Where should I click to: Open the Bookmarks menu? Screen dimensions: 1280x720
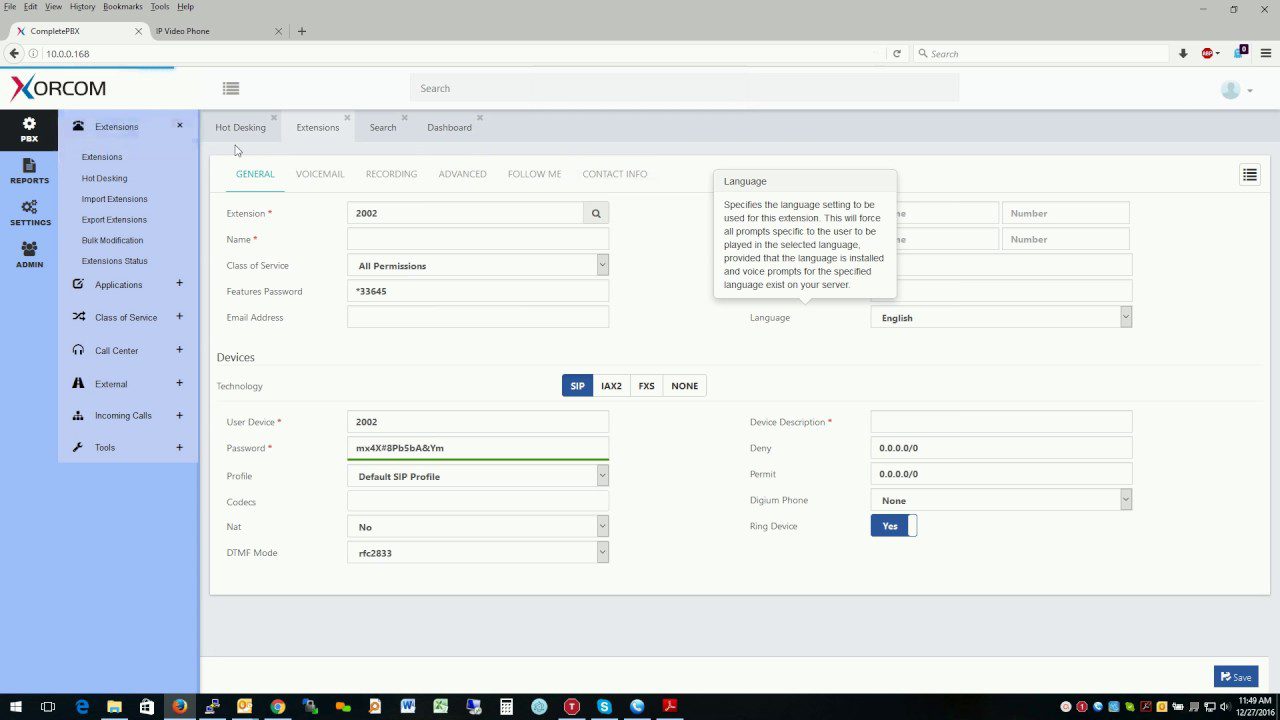coord(123,7)
